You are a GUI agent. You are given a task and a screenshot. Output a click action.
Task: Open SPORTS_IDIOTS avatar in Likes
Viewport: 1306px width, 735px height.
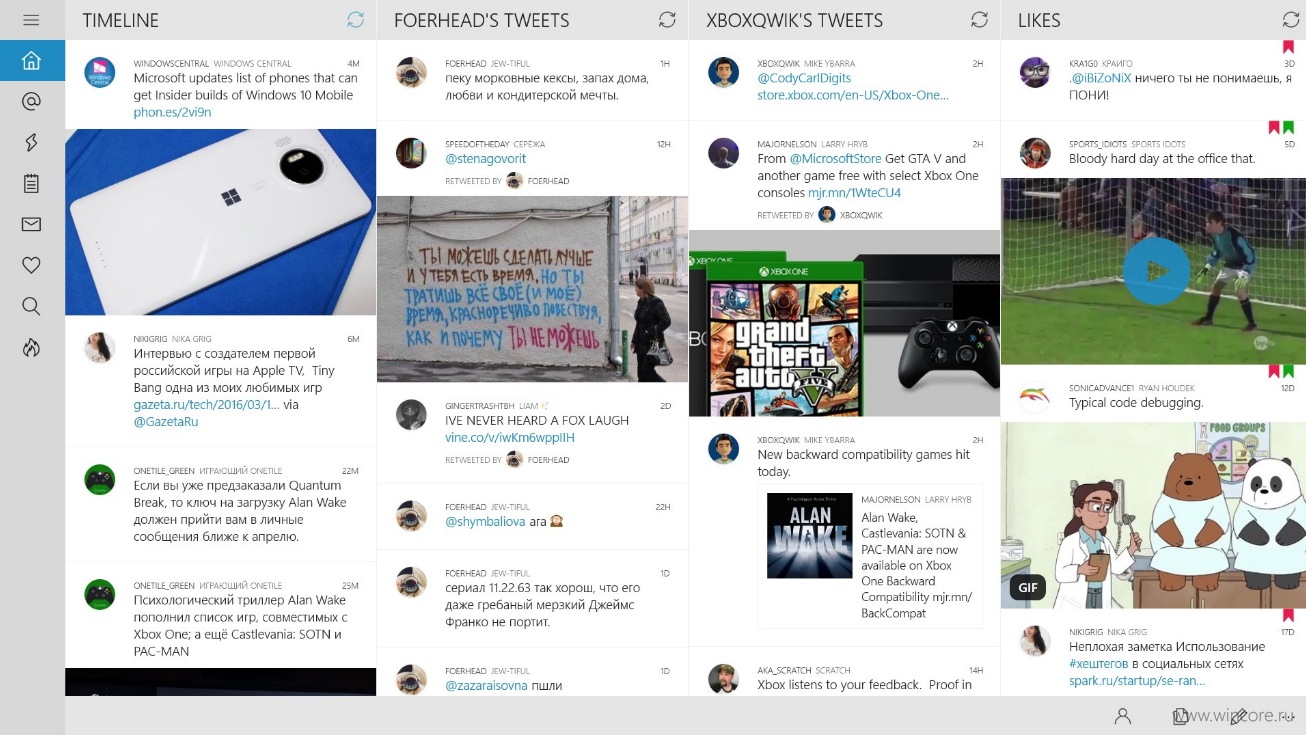pos(1035,153)
